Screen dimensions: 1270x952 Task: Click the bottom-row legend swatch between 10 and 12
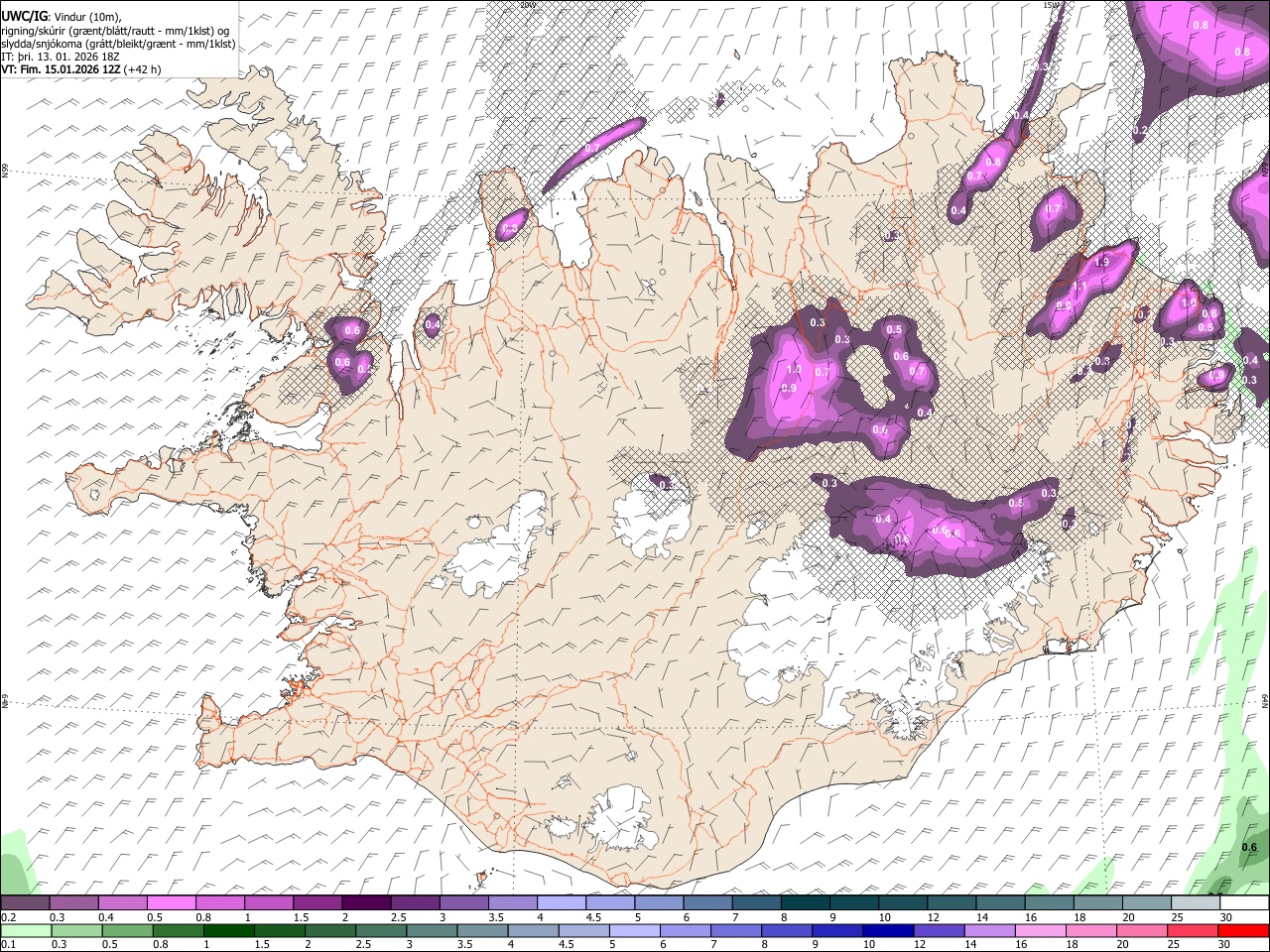tap(888, 930)
